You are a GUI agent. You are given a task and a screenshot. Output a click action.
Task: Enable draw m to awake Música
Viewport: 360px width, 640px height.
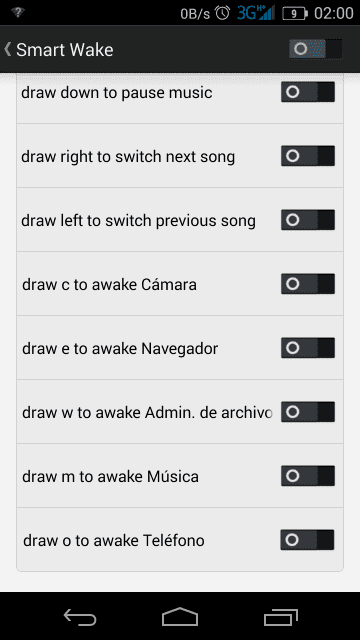[x=308, y=476]
